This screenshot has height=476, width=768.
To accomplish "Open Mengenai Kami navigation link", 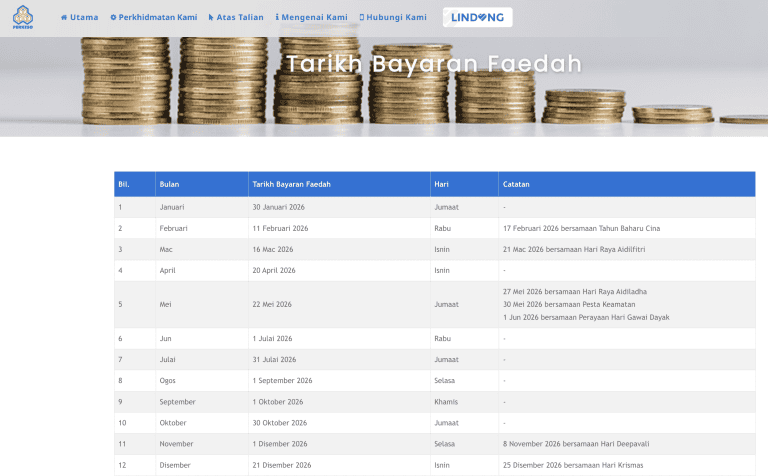I will click(x=316, y=17).
